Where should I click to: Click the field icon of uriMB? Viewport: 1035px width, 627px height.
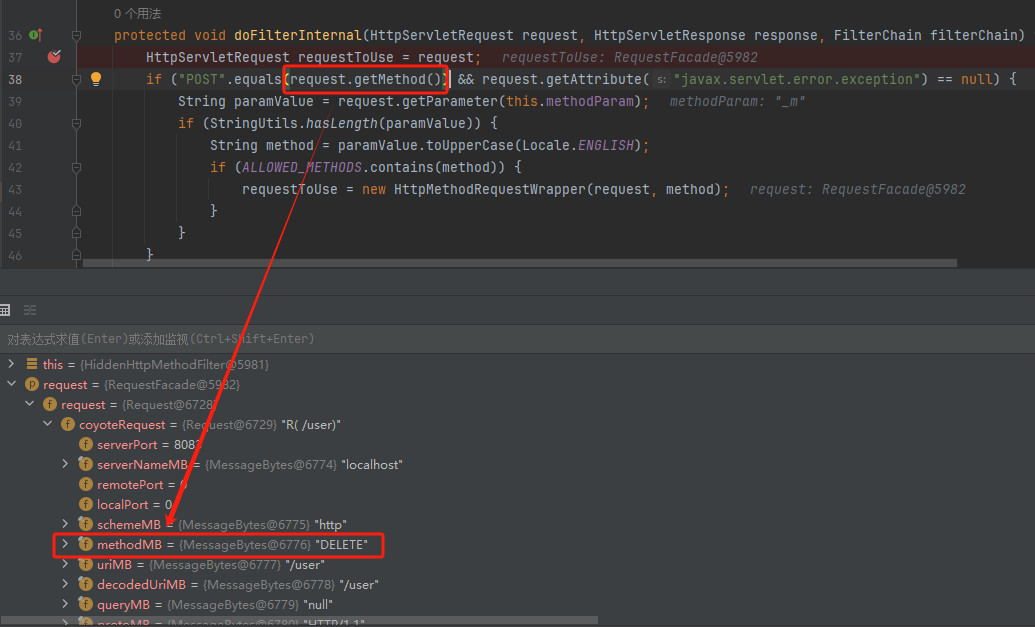pyautogui.click(x=86, y=564)
